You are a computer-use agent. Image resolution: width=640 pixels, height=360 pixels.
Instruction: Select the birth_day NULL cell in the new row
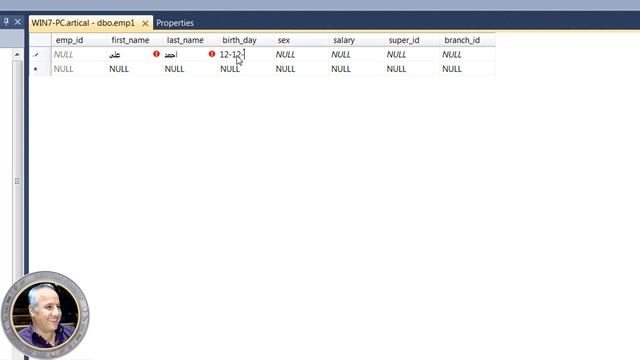tap(246, 69)
